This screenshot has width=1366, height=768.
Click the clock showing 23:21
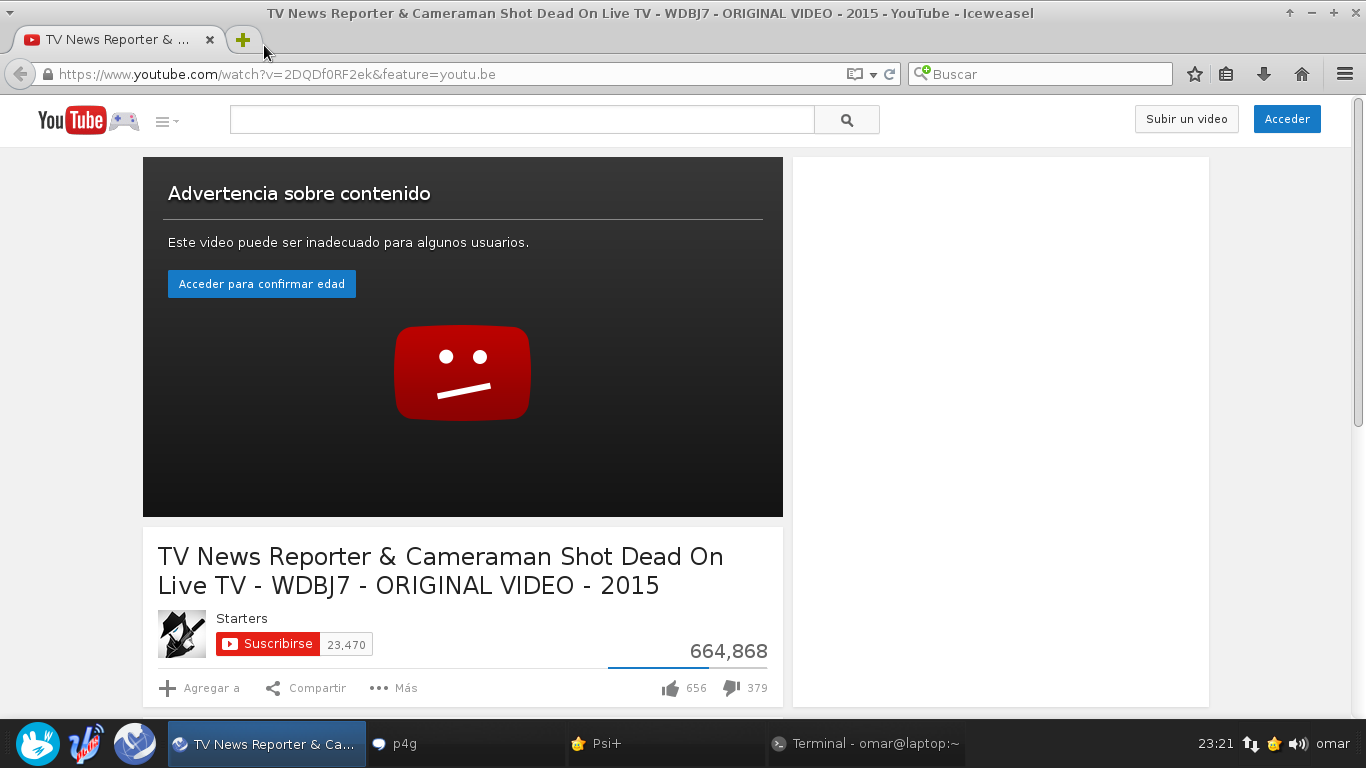coord(1216,744)
